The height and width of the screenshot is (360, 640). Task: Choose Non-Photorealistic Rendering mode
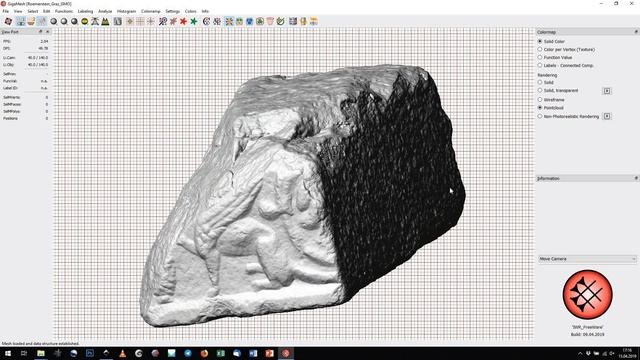(x=568, y=116)
